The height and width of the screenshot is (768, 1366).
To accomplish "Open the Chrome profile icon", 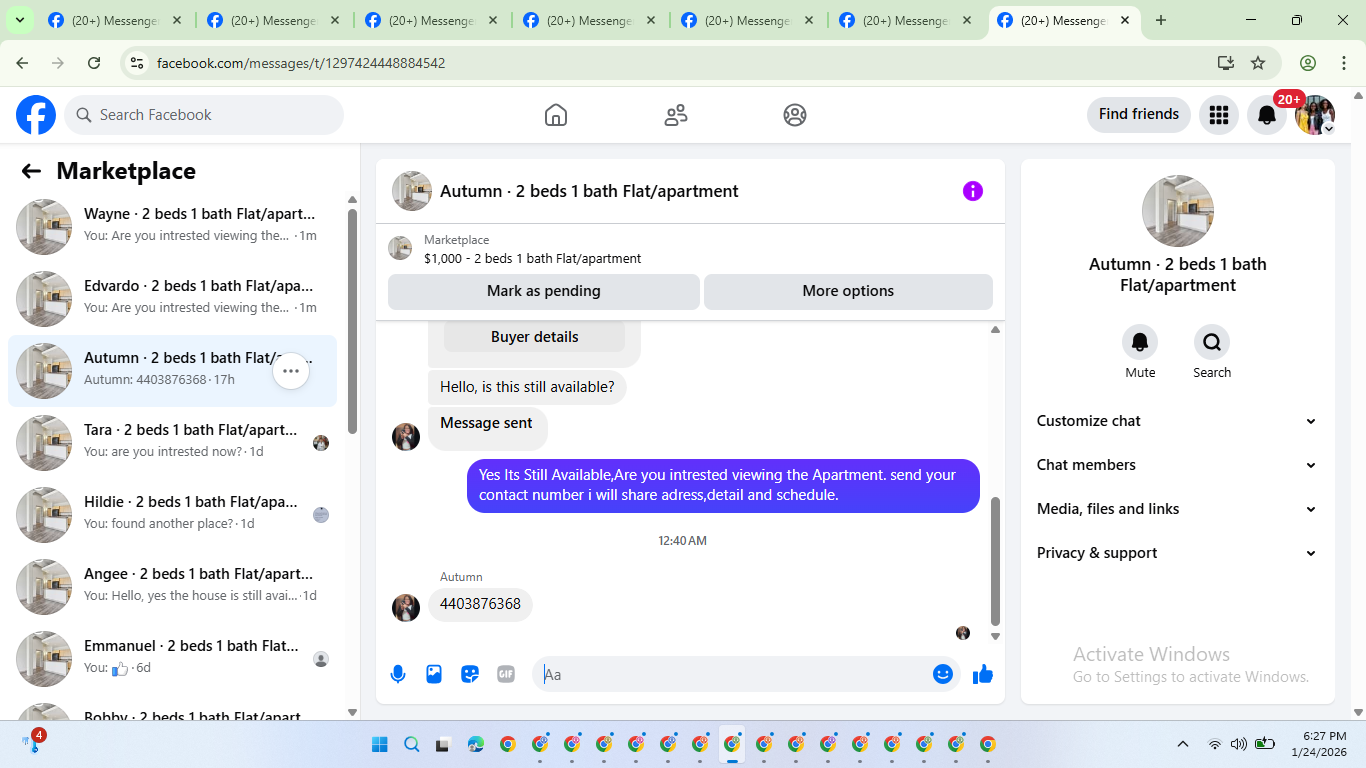I will pyautogui.click(x=1308, y=63).
